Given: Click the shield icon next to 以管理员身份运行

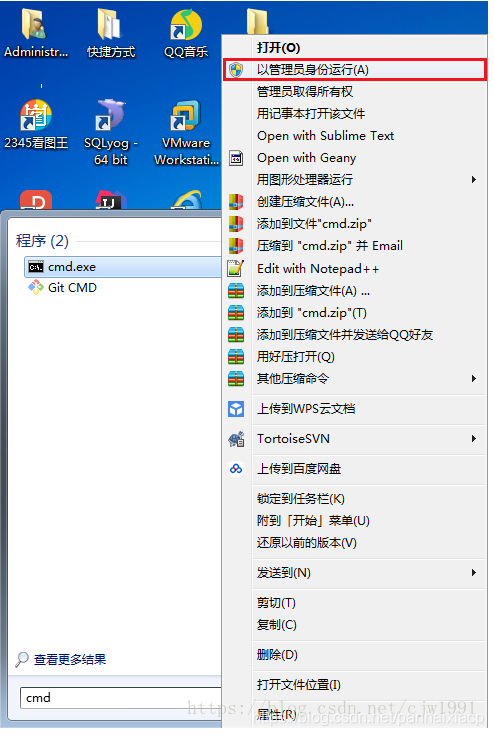Looking at the screenshot, I should 238,71.
